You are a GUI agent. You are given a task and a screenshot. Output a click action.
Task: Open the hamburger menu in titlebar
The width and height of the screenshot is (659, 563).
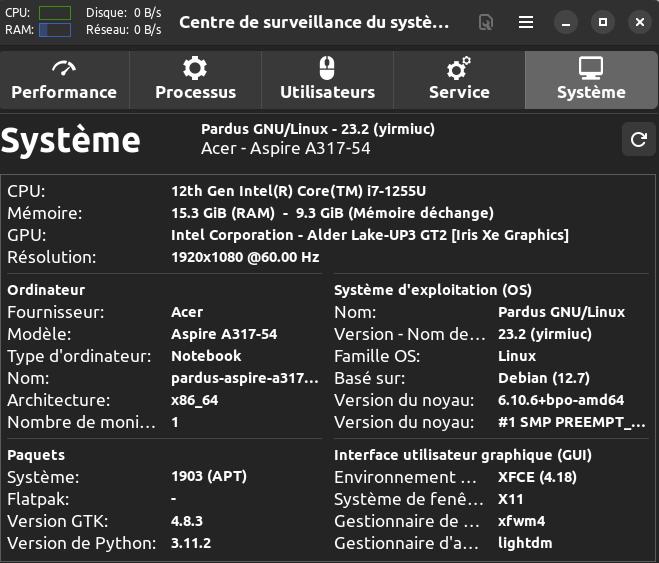pos(526,22)
